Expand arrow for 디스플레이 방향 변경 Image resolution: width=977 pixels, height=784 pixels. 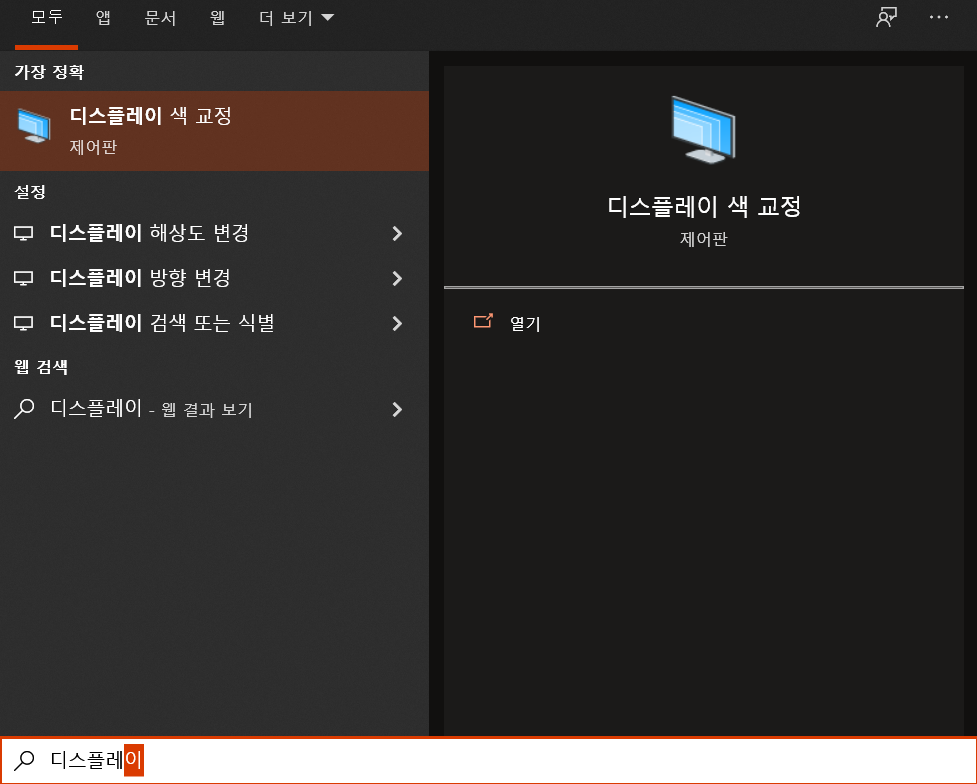pyautogui.click(x=397, y=279)
